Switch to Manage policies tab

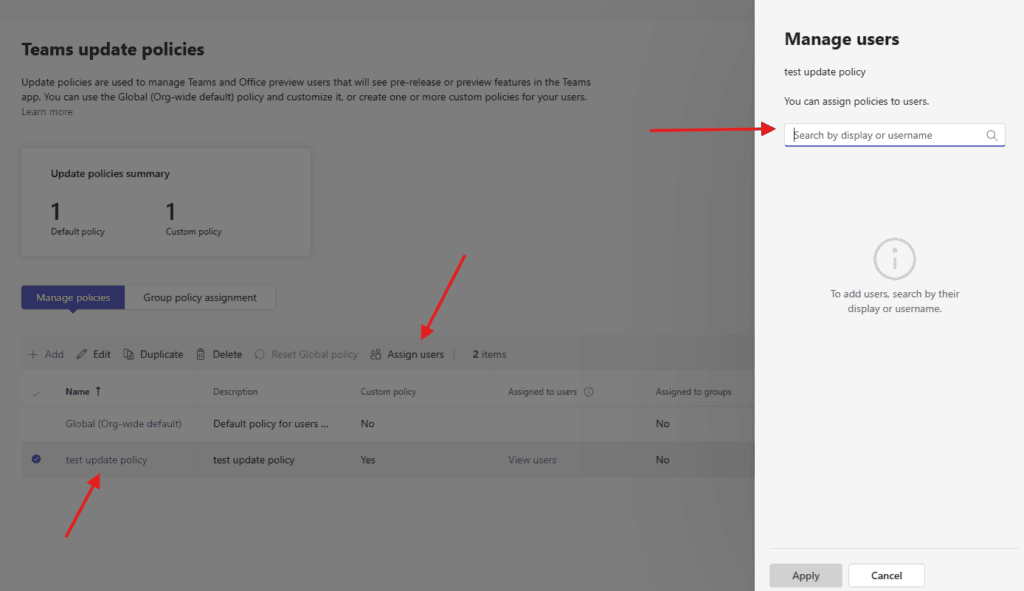coord(73,297)
